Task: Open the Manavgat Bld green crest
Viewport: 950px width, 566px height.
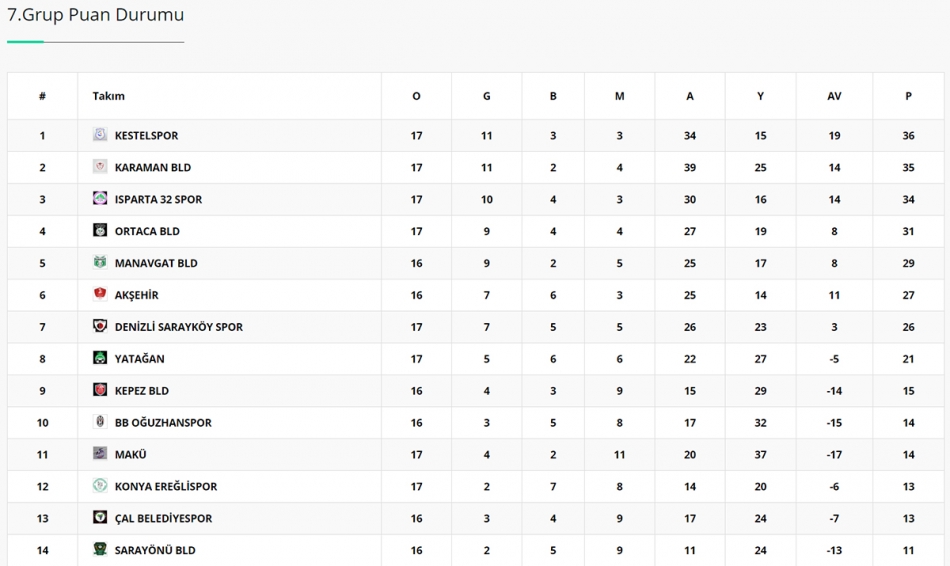Action: pos(100,262)
